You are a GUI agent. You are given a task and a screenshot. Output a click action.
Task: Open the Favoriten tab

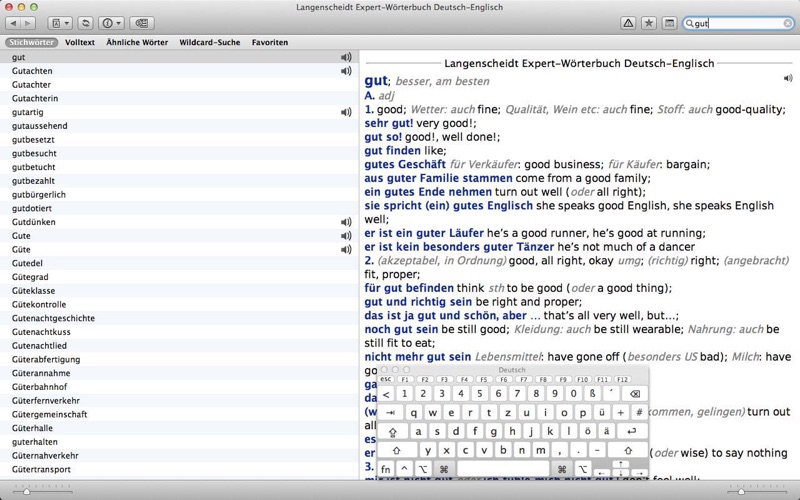270,42
